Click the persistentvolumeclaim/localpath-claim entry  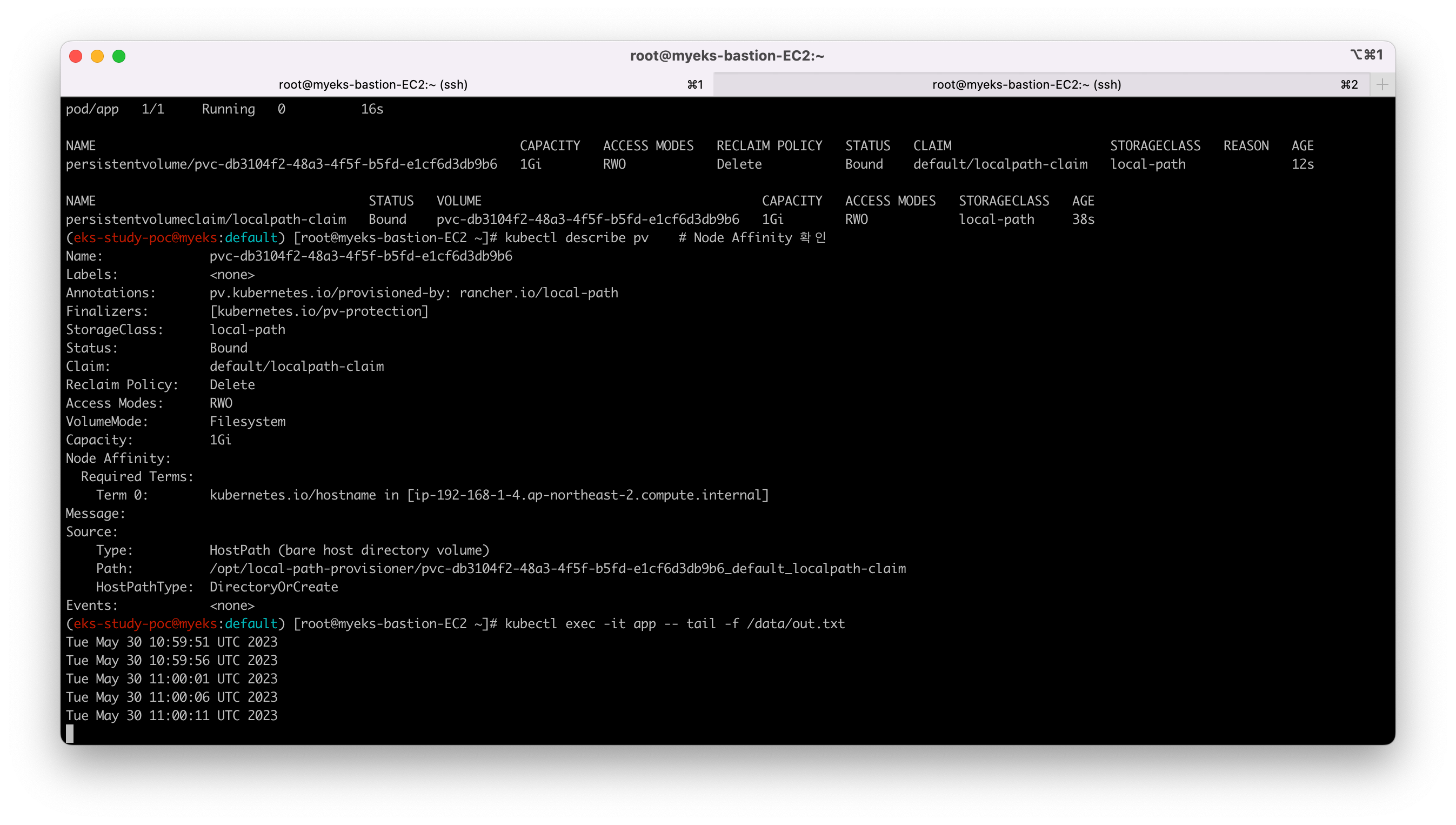coord(205,219)
